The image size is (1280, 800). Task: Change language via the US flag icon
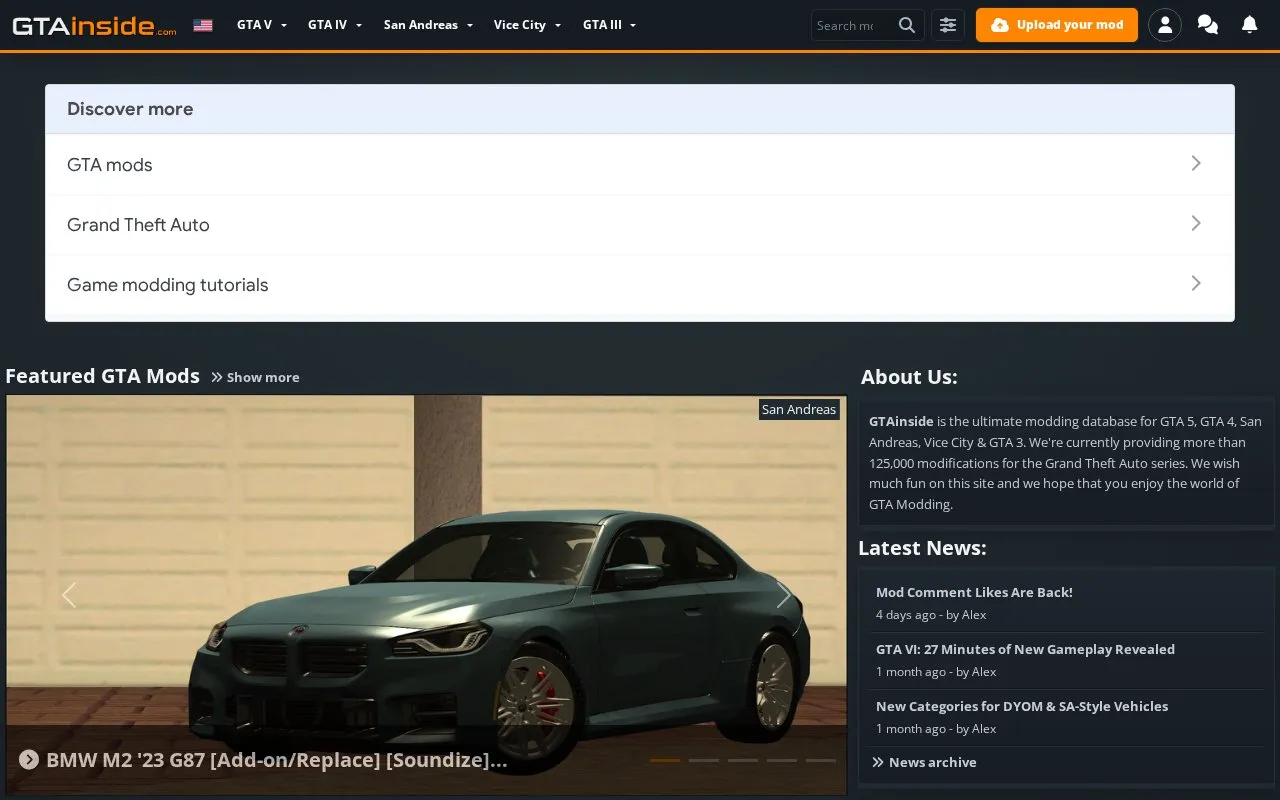[x=203, y=25]
